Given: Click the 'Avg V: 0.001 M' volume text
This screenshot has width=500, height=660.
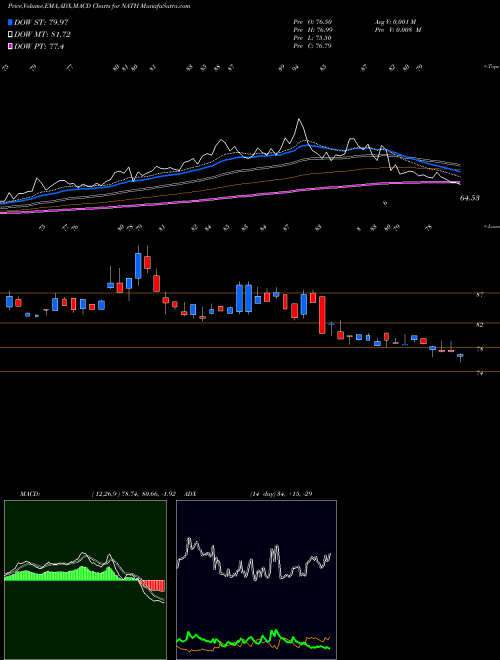Looking at the screenshot, I should coord(397,22).
